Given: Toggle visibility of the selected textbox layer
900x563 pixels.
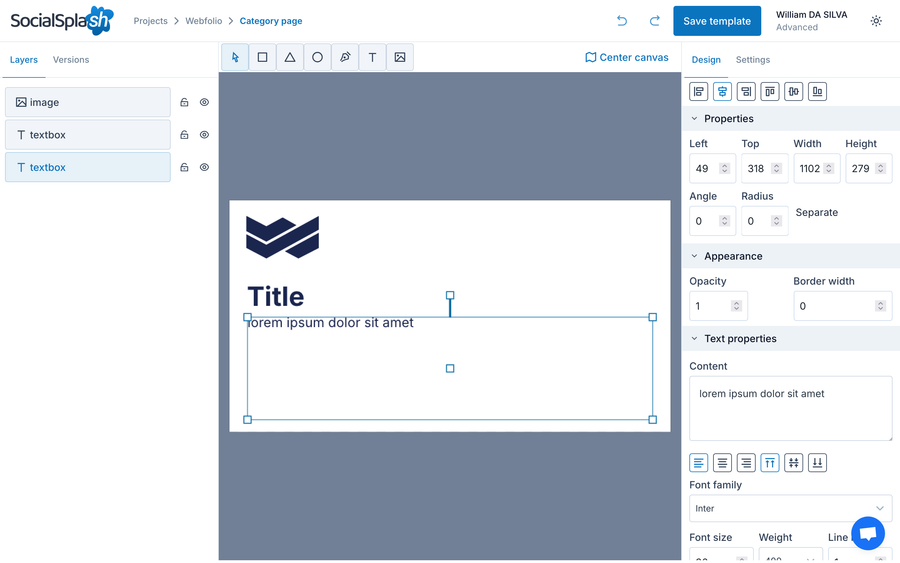Looking at the screenshot, I should 204,168.
